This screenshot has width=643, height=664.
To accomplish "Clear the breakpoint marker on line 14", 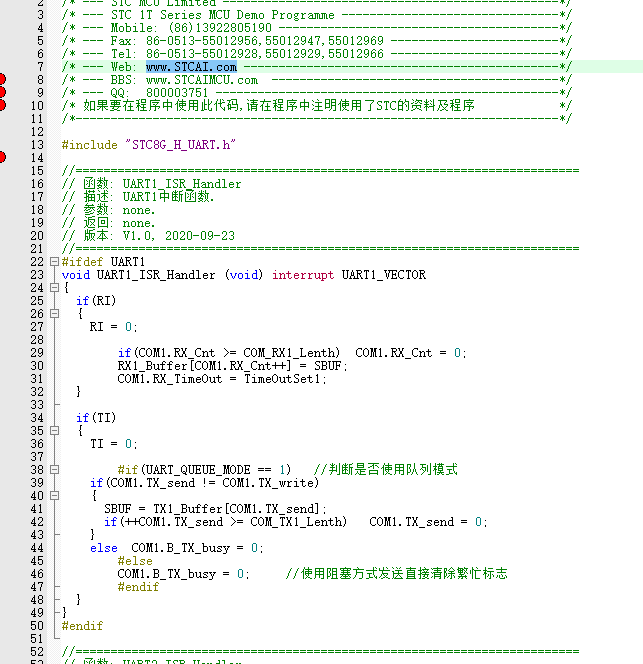I will click(2, 157).
